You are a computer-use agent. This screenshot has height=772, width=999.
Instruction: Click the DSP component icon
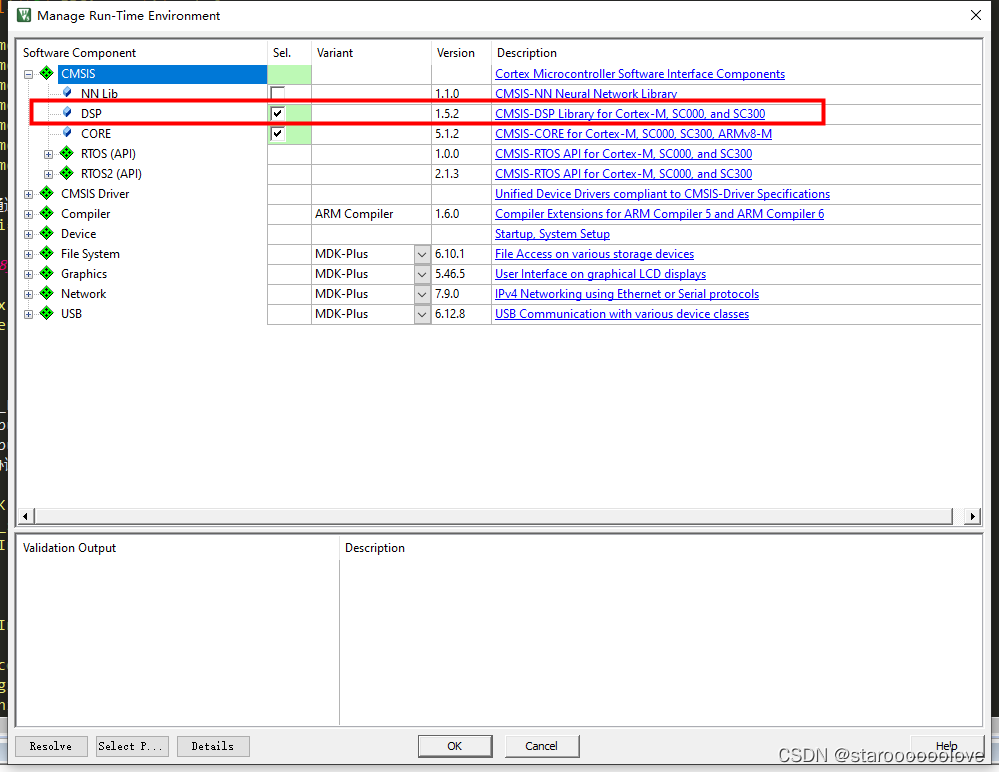coord(65,113)
